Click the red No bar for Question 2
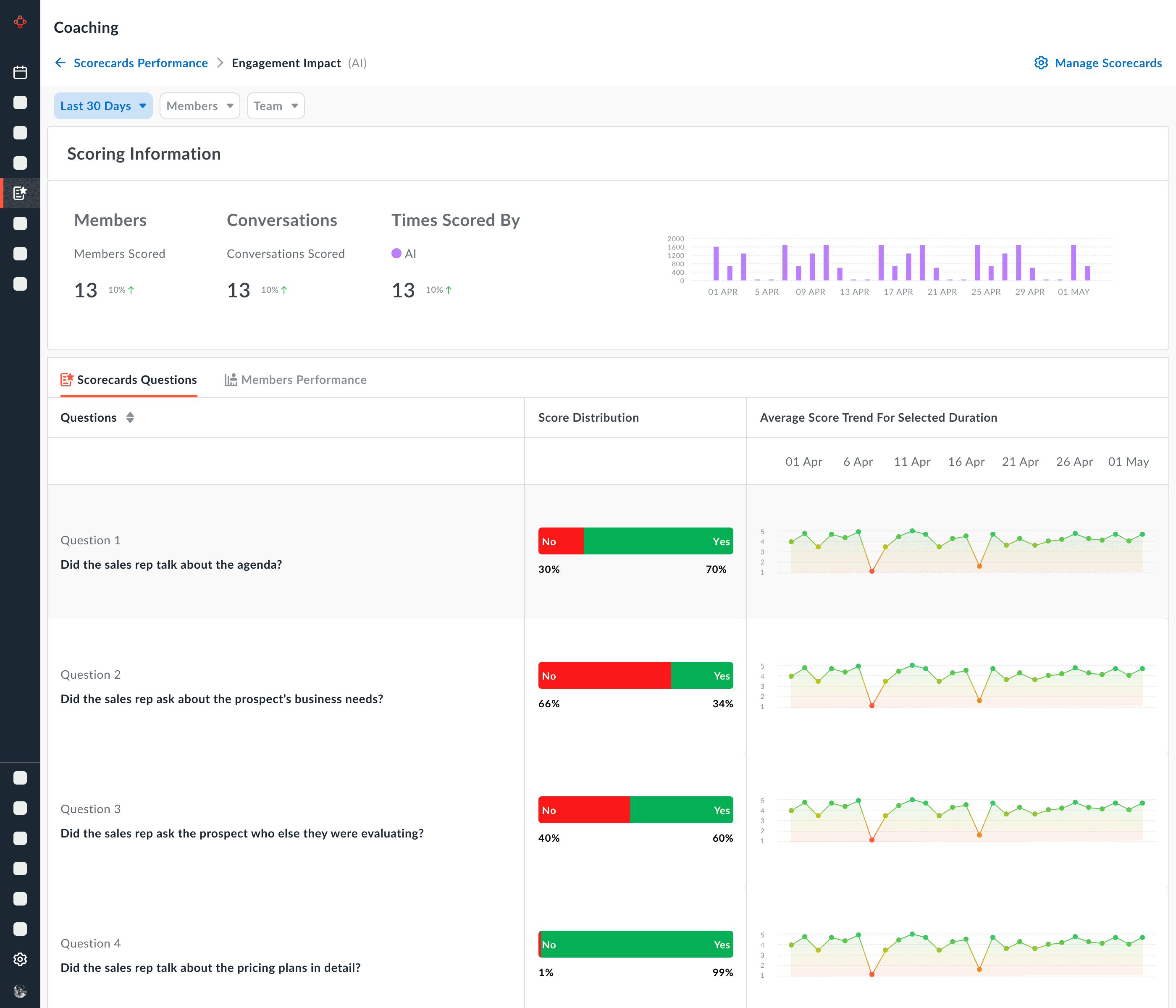 pos(604,675)
